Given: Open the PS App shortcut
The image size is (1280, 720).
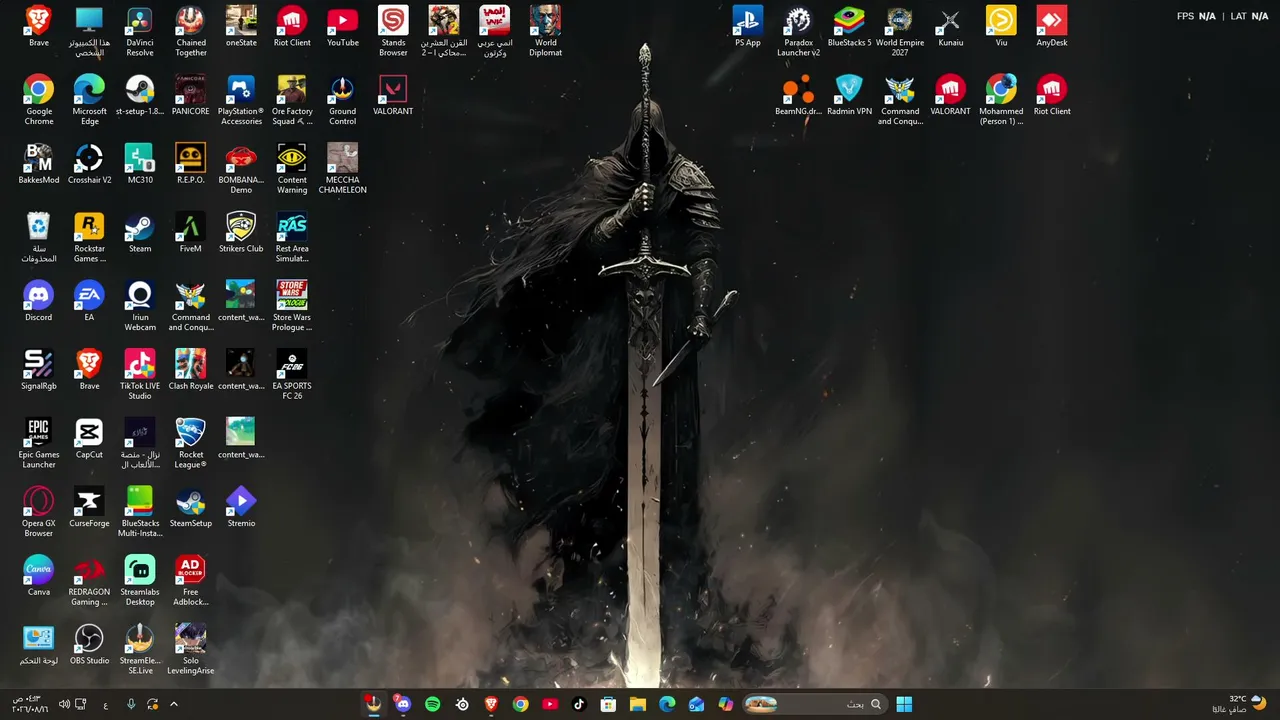Looking at the screenshot, I should tap(747, 28).
